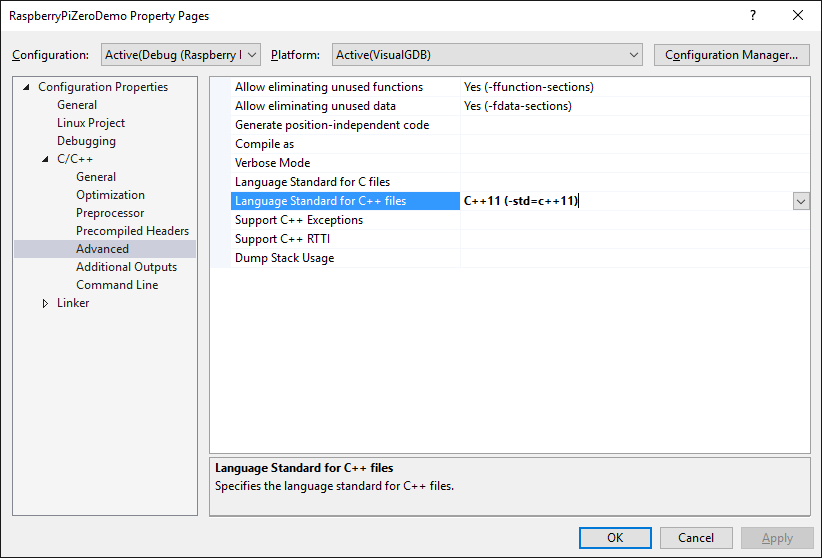The image size is (822, 558).
Task: Click Cancel button
Action: (x=696, y=538)
